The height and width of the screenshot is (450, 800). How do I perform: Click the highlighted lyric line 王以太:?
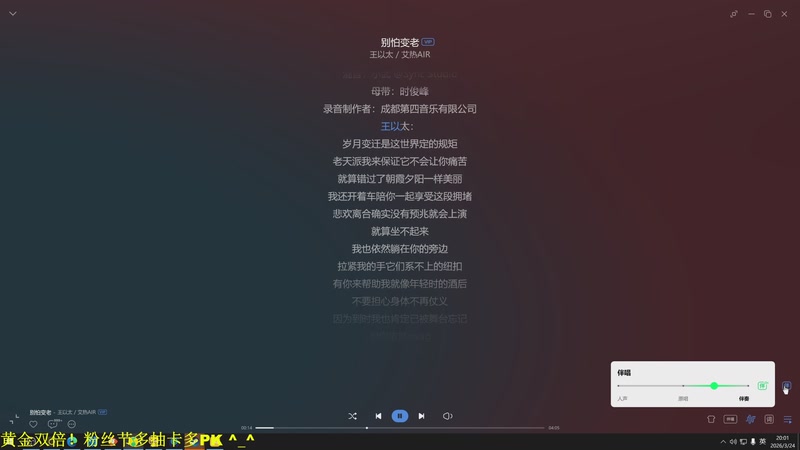[397, 126]
